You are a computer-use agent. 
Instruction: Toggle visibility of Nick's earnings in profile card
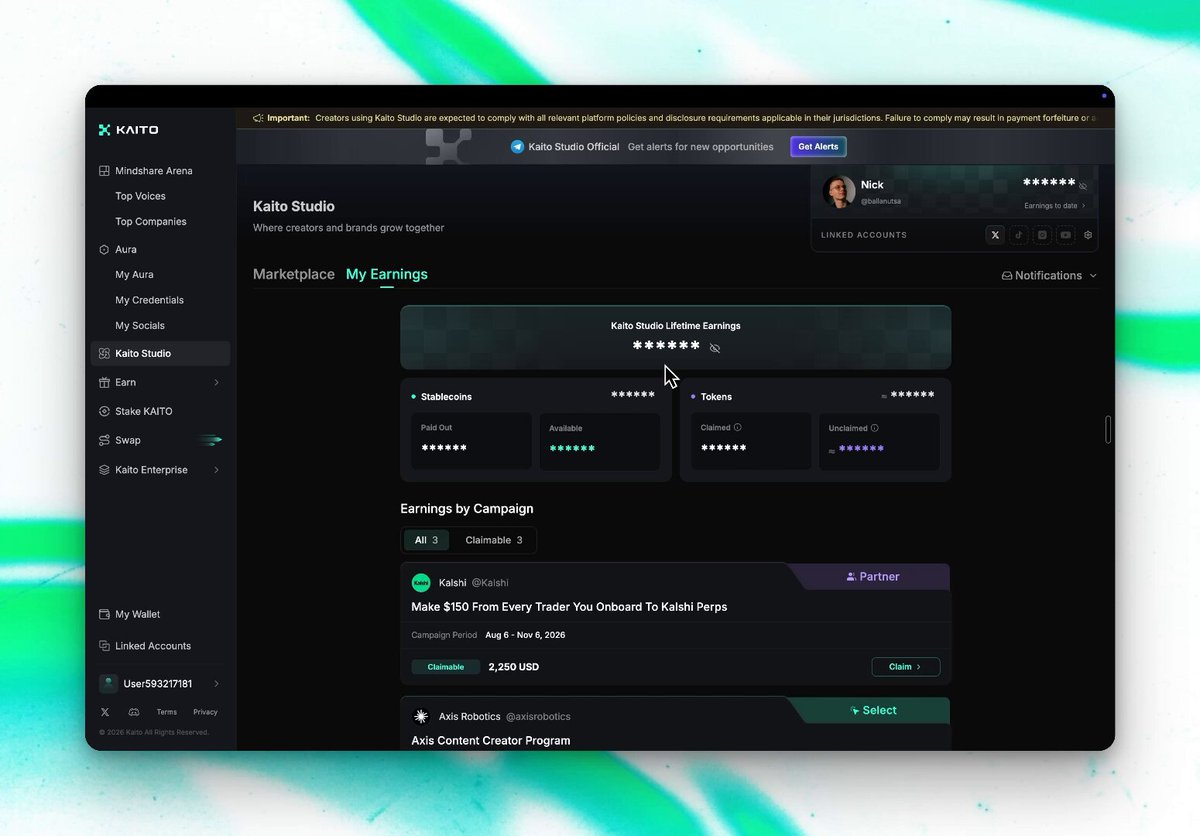(1083, 186)
